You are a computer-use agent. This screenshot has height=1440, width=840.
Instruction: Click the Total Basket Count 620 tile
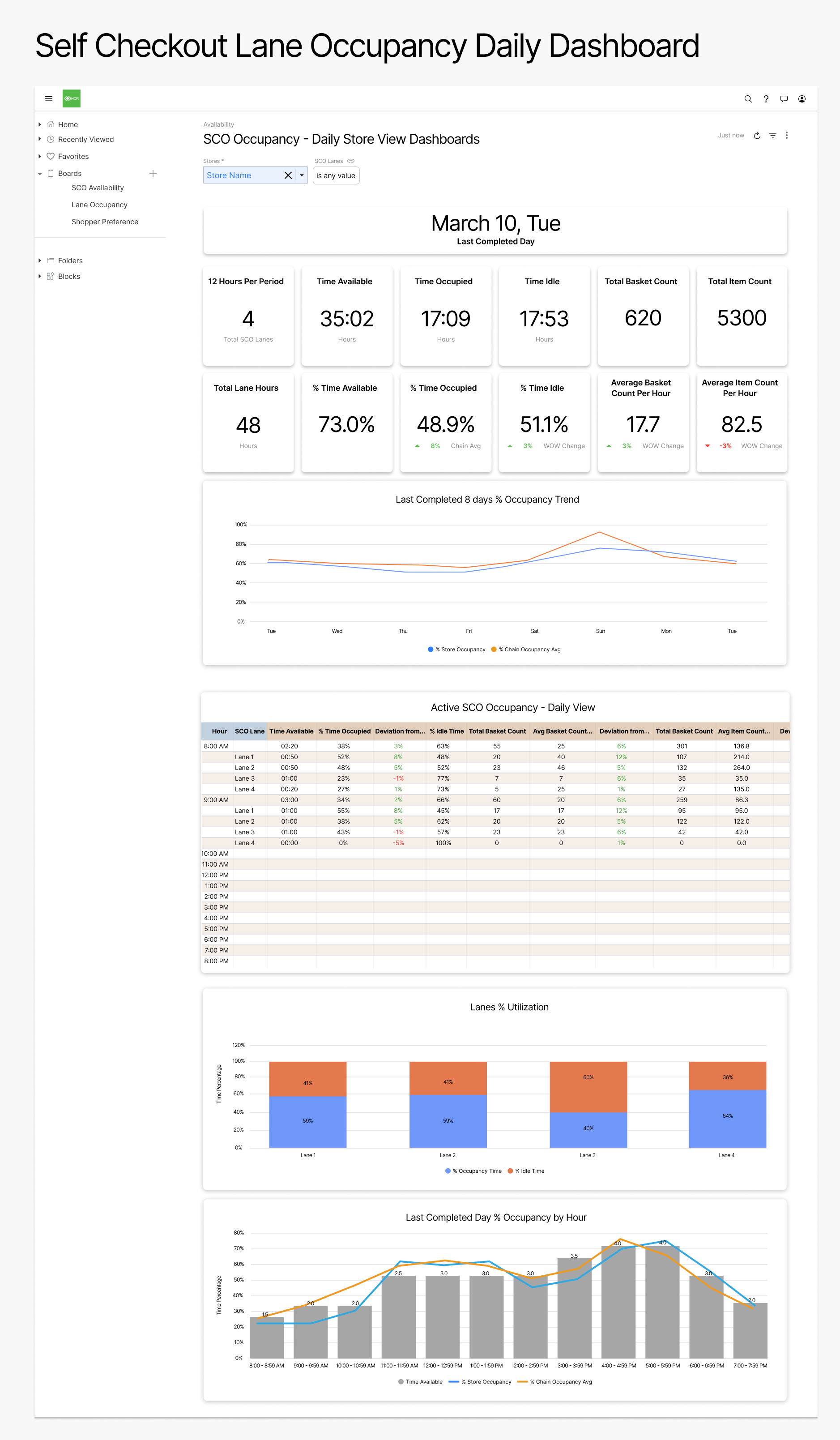pyautogui.click(x=643, y=316)
